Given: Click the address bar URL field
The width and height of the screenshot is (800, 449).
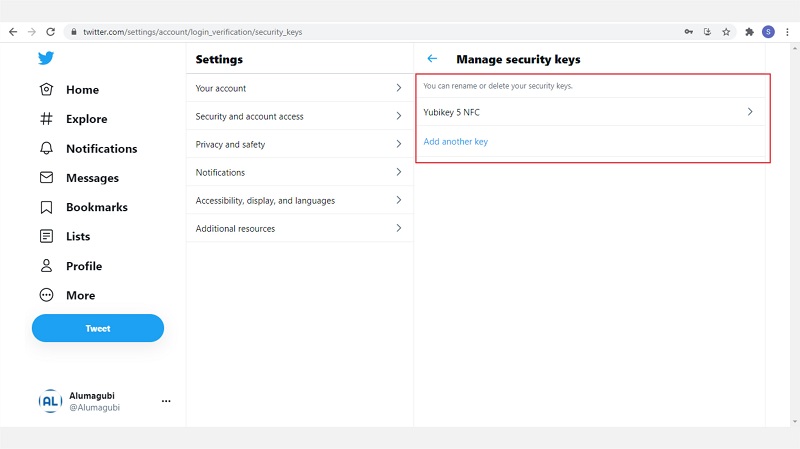Looking at the screenshot, I should click(372, 32).
